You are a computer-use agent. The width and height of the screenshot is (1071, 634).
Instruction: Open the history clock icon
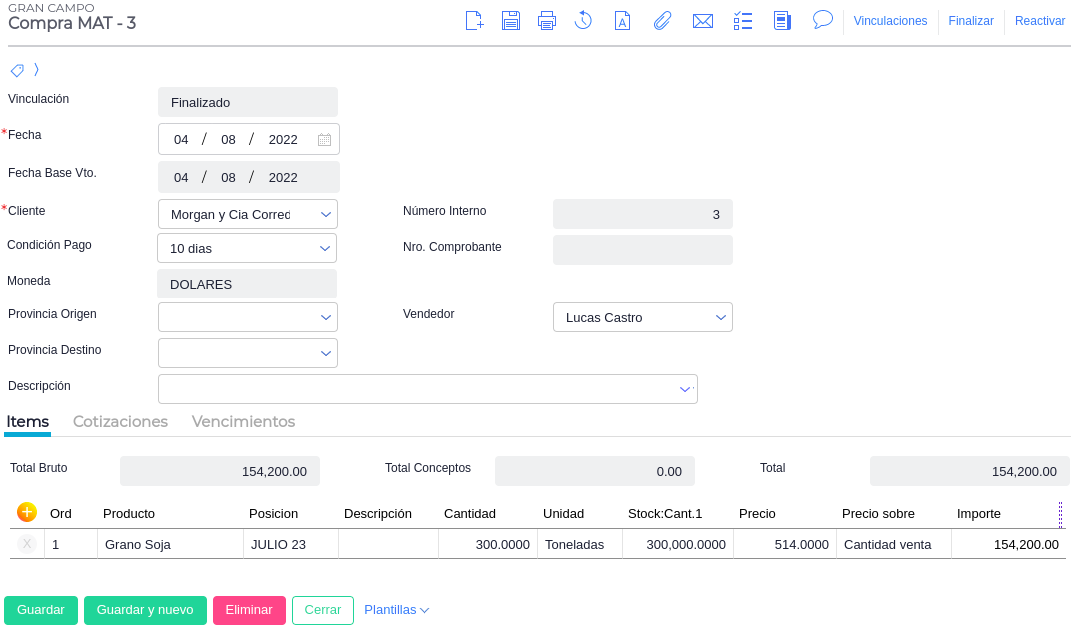click(584, 20)
